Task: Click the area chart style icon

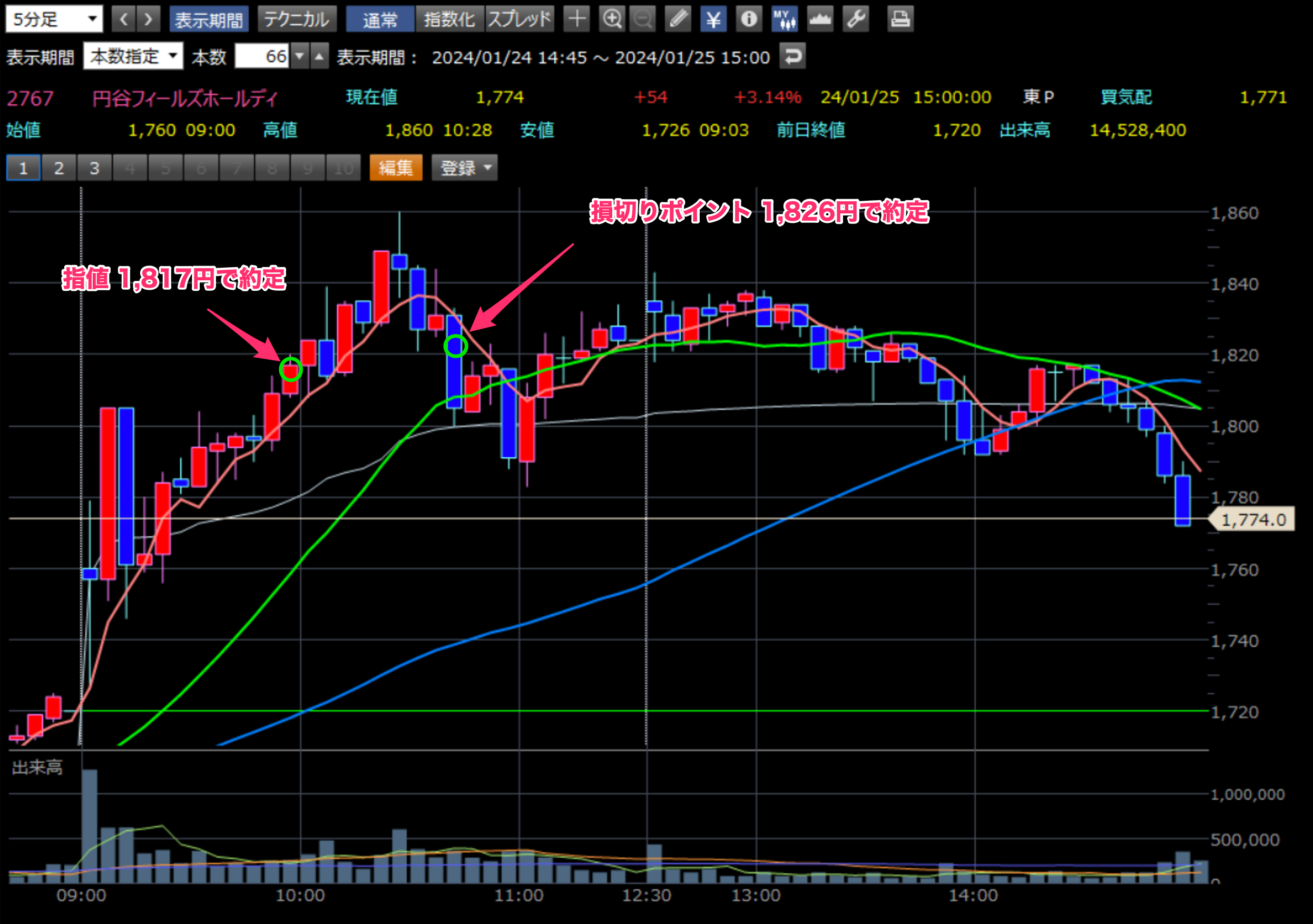Action: point(820,19)
